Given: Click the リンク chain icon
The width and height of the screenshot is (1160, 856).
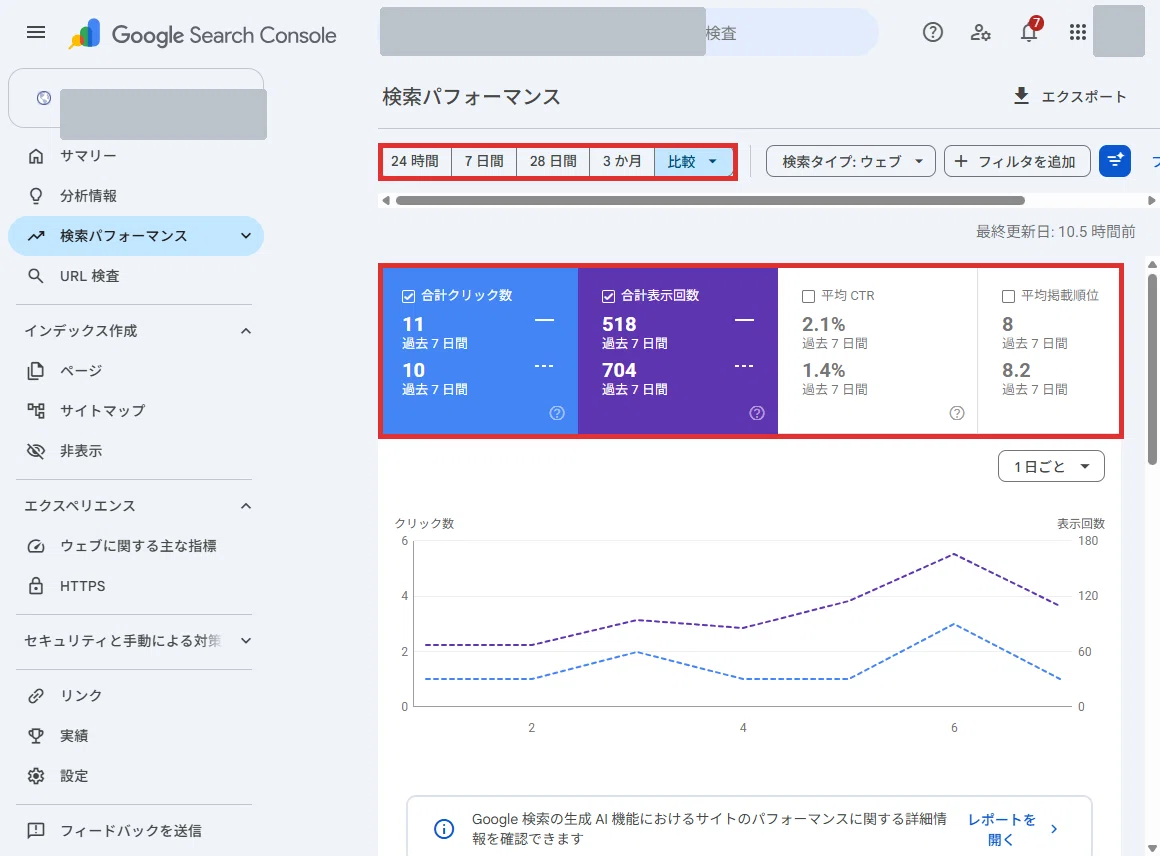Looking at the screenshot, I should tap(36, 695).
